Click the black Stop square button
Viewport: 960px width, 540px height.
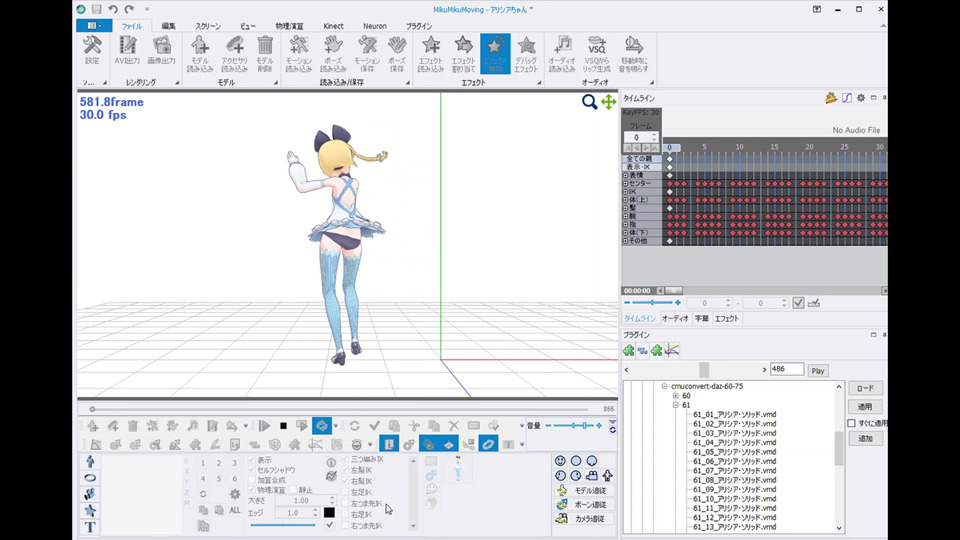[283, 426]
